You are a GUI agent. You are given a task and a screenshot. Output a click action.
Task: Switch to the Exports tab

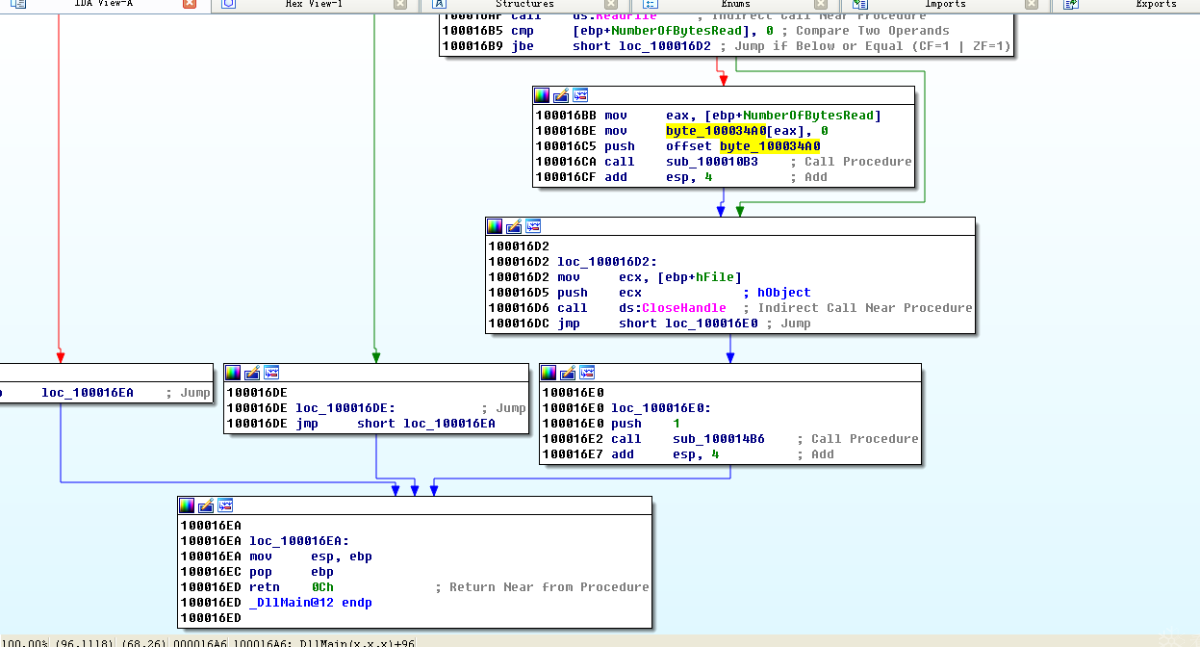1156,4
